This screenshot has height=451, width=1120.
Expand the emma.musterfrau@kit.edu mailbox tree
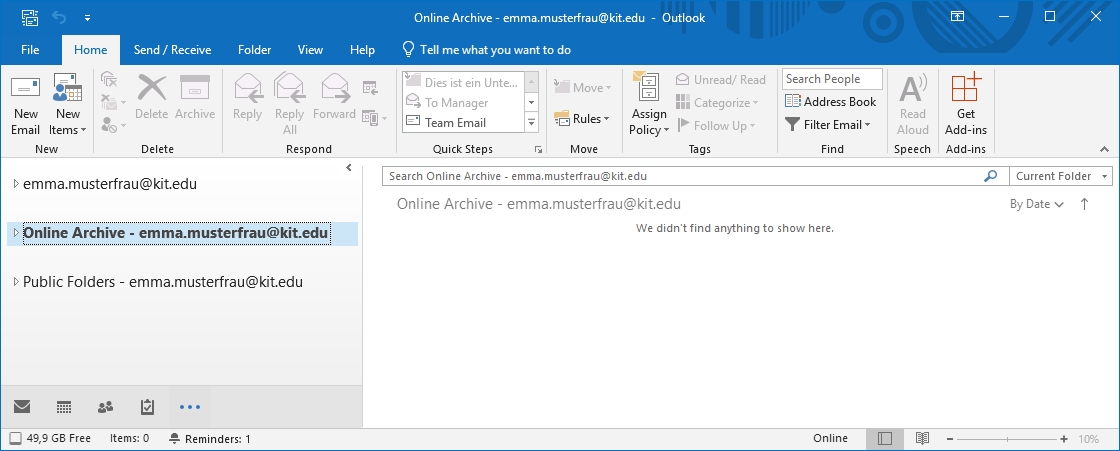pos(15,184)
